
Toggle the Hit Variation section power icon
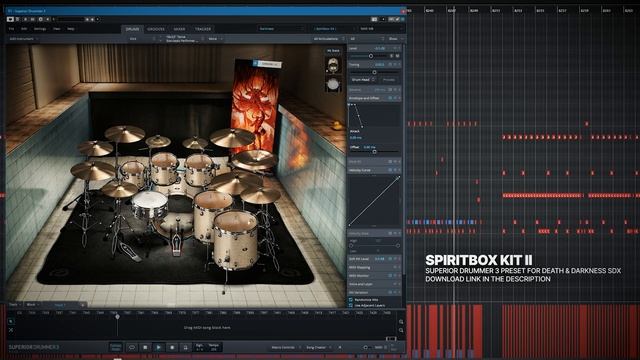(390, 292)
